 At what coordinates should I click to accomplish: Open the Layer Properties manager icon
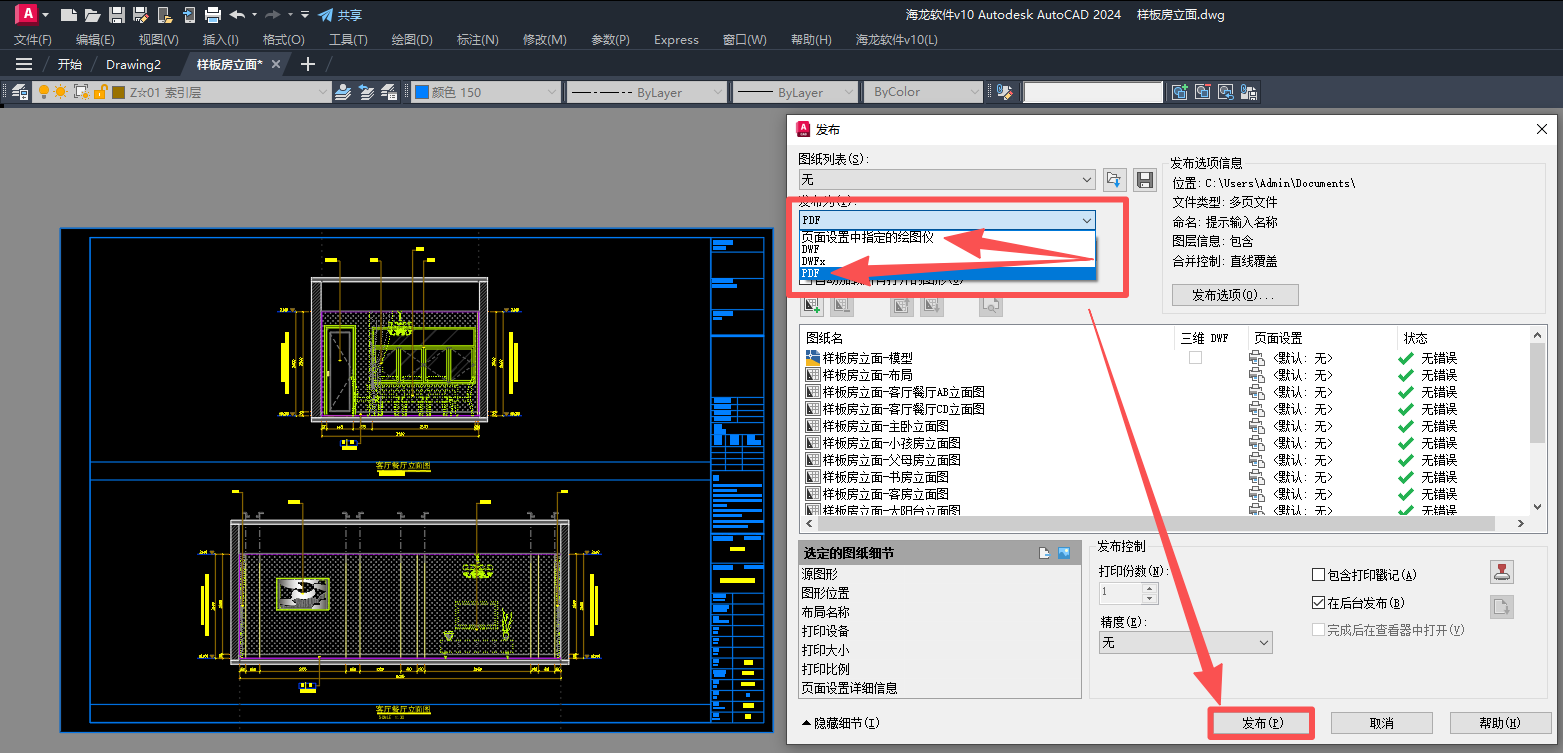pos(19,92)
